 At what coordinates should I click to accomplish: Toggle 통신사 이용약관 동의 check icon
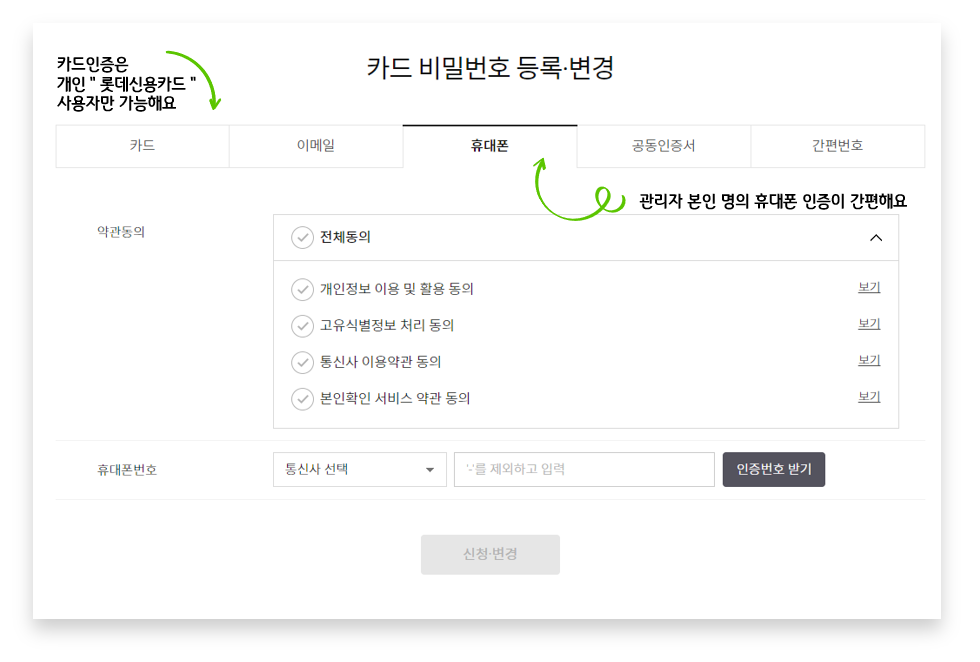pyautogui.click(x=302, y=362)
